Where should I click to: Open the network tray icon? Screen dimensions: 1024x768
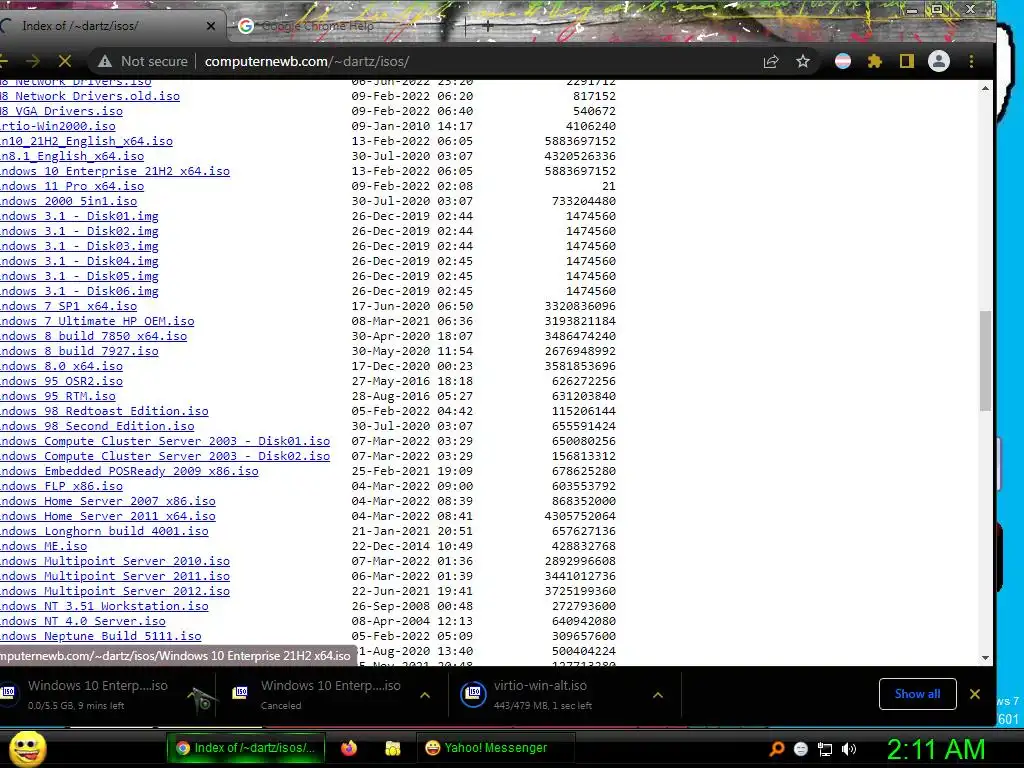click(825, 749)
